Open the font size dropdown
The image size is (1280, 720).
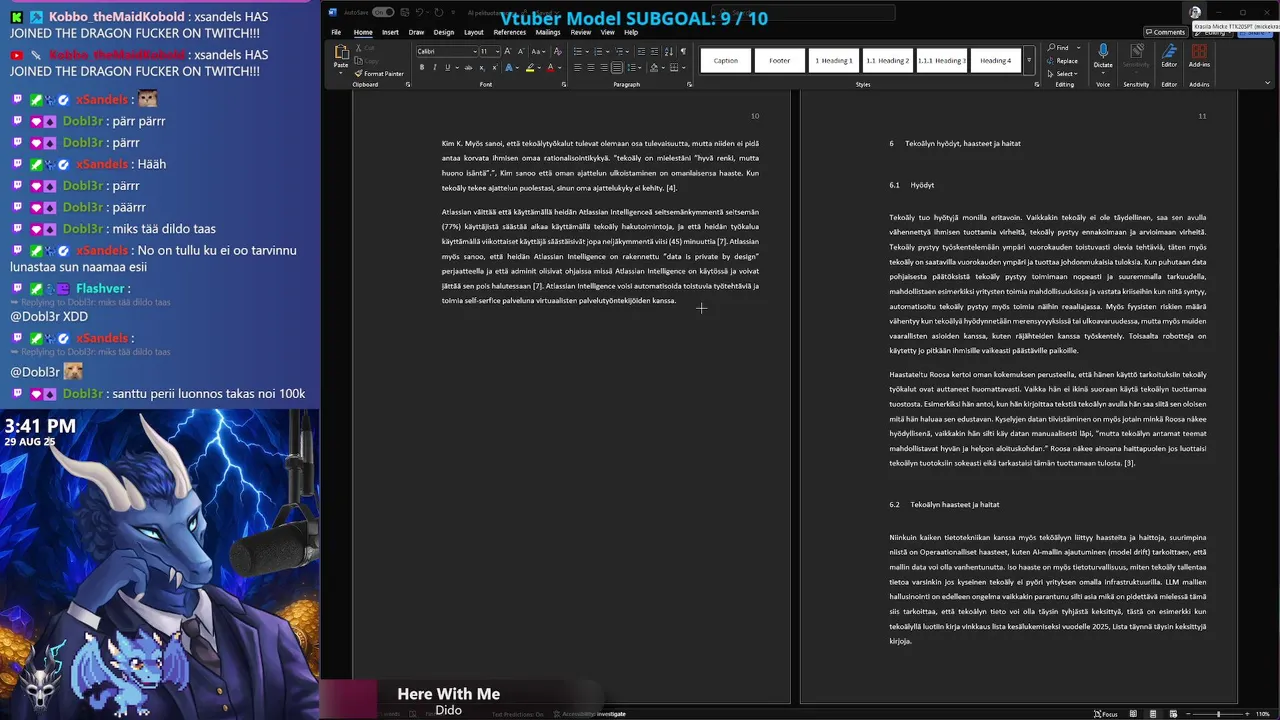(x=498, y=51)
